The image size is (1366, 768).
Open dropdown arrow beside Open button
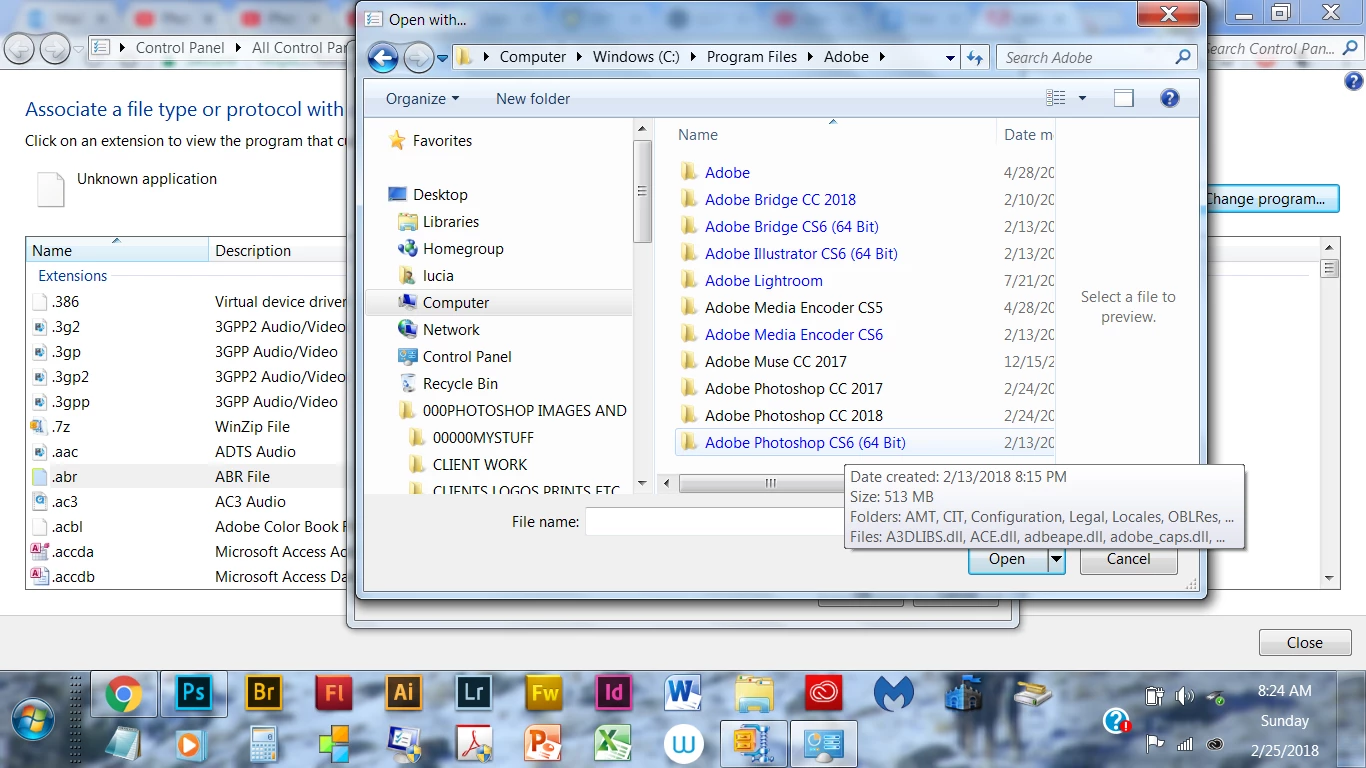(1056, 560)
